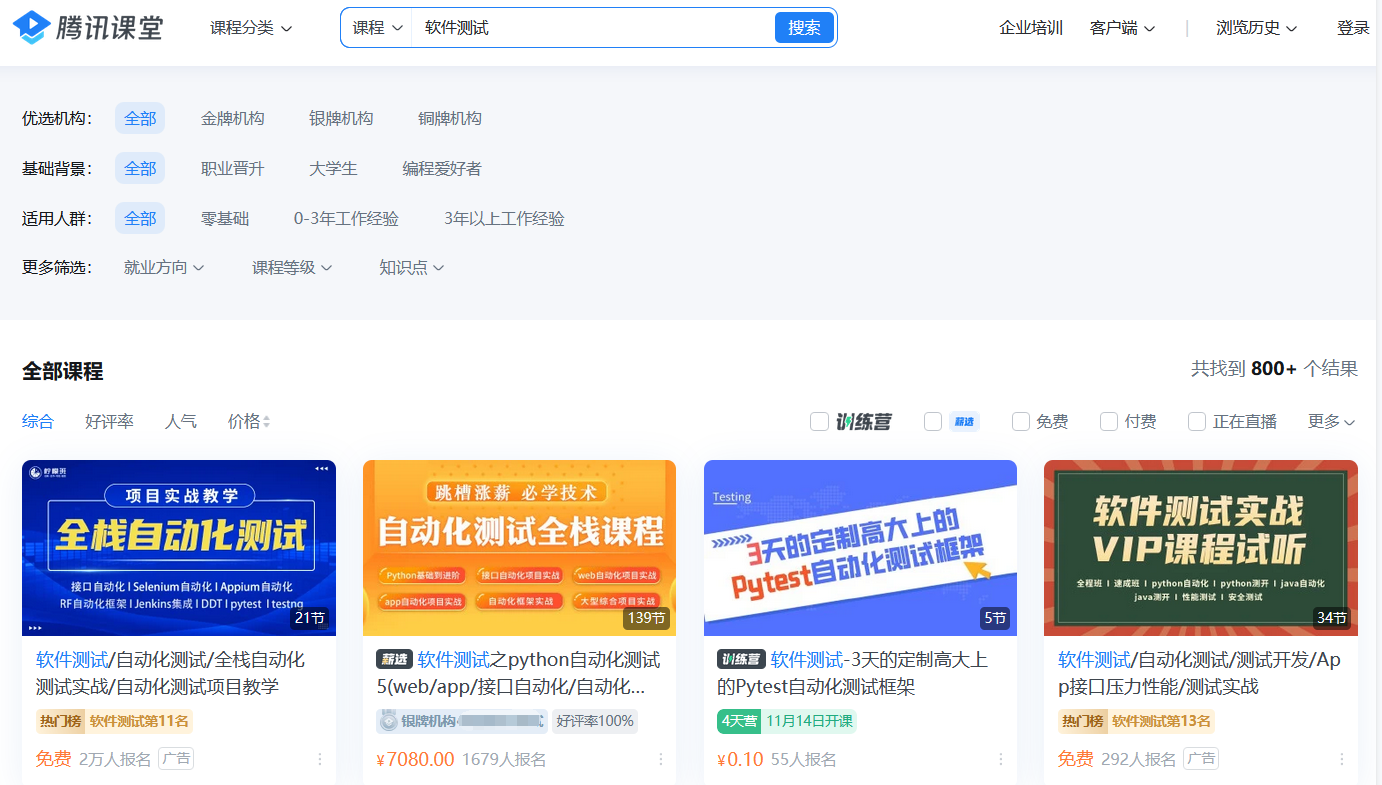
Task: Click the green 4天营 badge
Action: [742, 720]
